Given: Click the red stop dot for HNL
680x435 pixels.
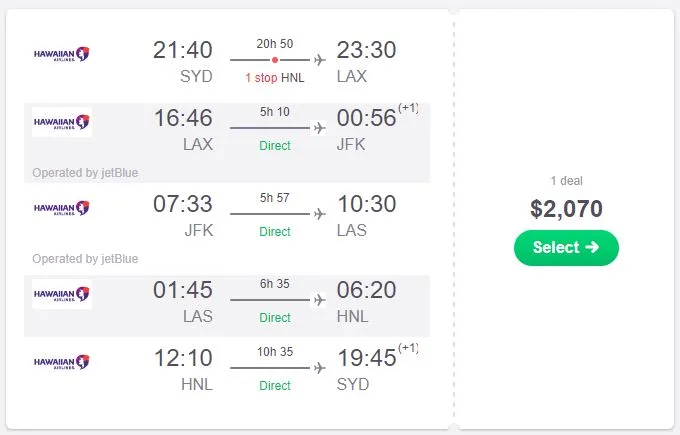Looking at the screenshot, I should coord(275,60).
